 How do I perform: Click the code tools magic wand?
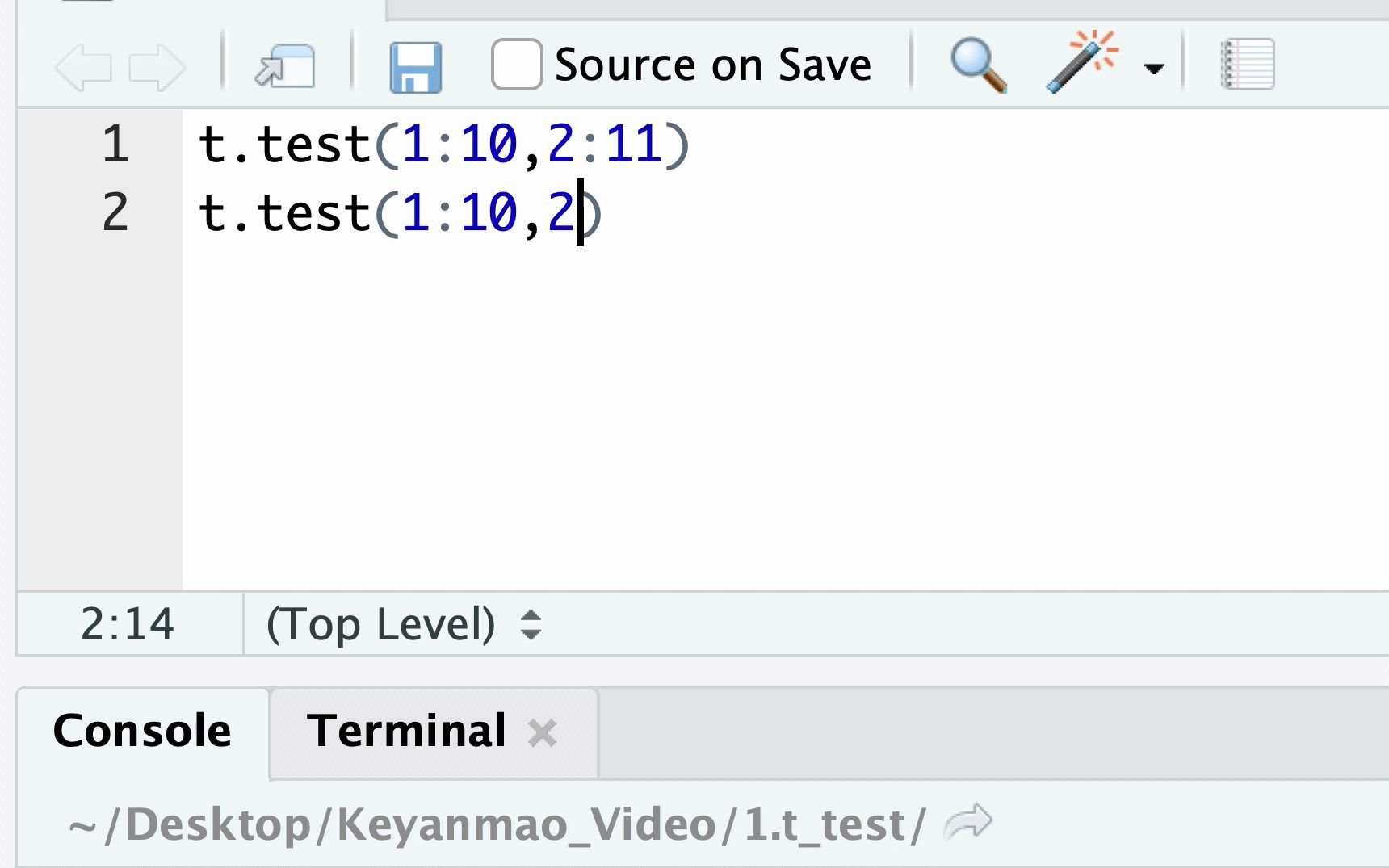pos(1082,62)
